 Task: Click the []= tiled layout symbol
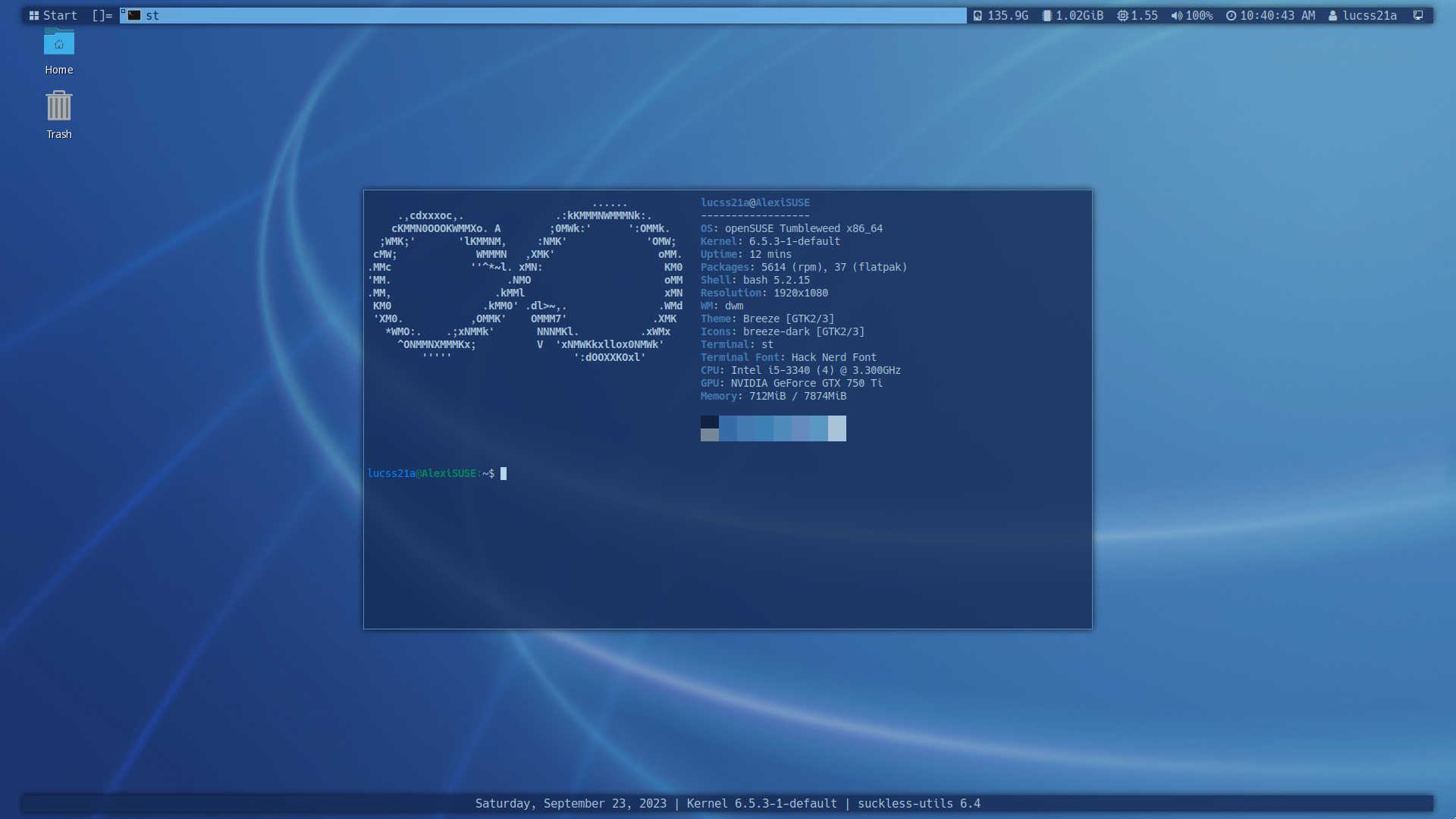102,15
